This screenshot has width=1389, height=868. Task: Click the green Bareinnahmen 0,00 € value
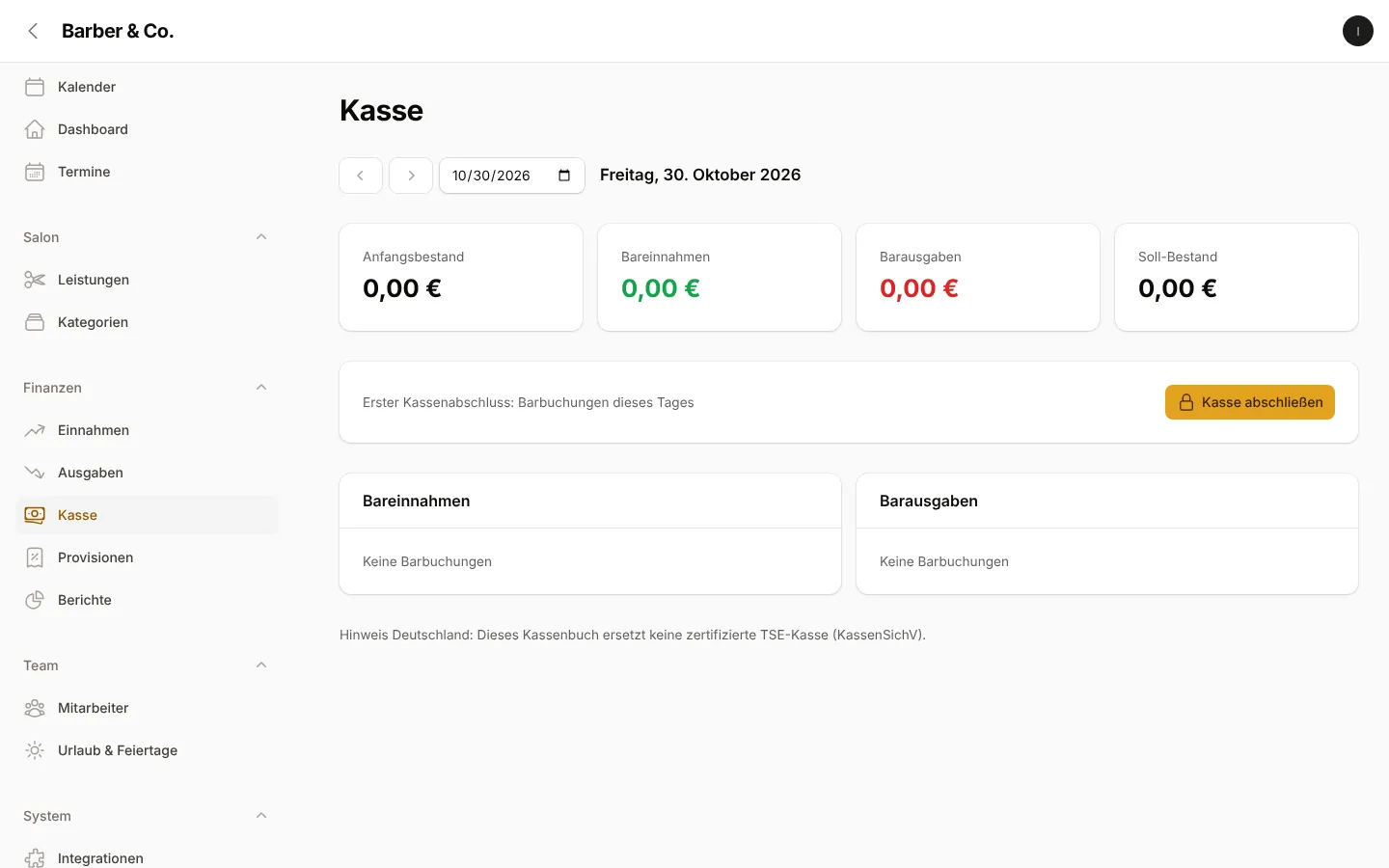coord(661,288)
